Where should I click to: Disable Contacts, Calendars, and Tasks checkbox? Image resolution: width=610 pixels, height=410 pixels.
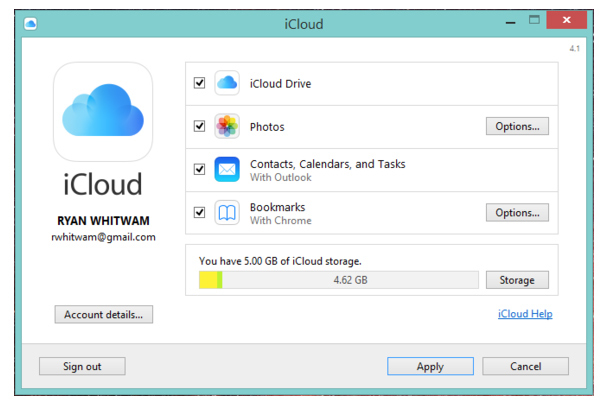click(x=199, y=170)
